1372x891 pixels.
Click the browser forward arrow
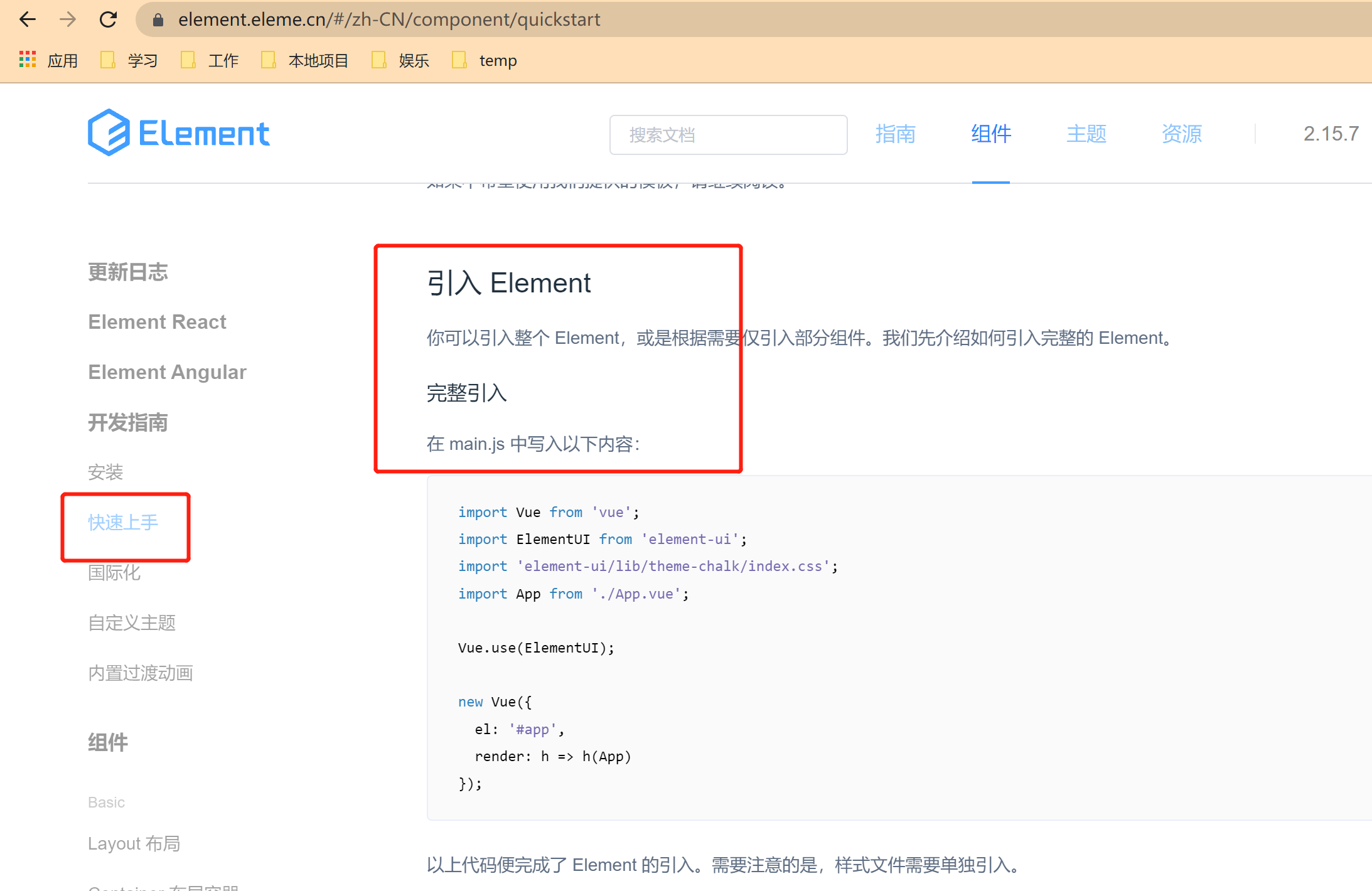tap(68, 19)
